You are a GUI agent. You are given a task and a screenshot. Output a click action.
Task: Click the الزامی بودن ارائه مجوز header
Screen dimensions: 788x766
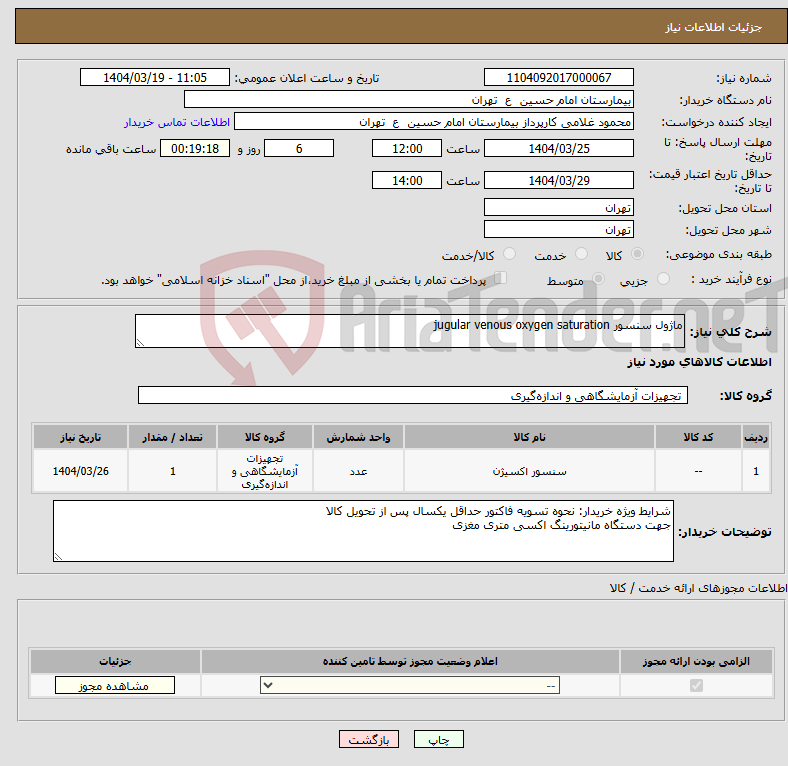pos(696,661)
